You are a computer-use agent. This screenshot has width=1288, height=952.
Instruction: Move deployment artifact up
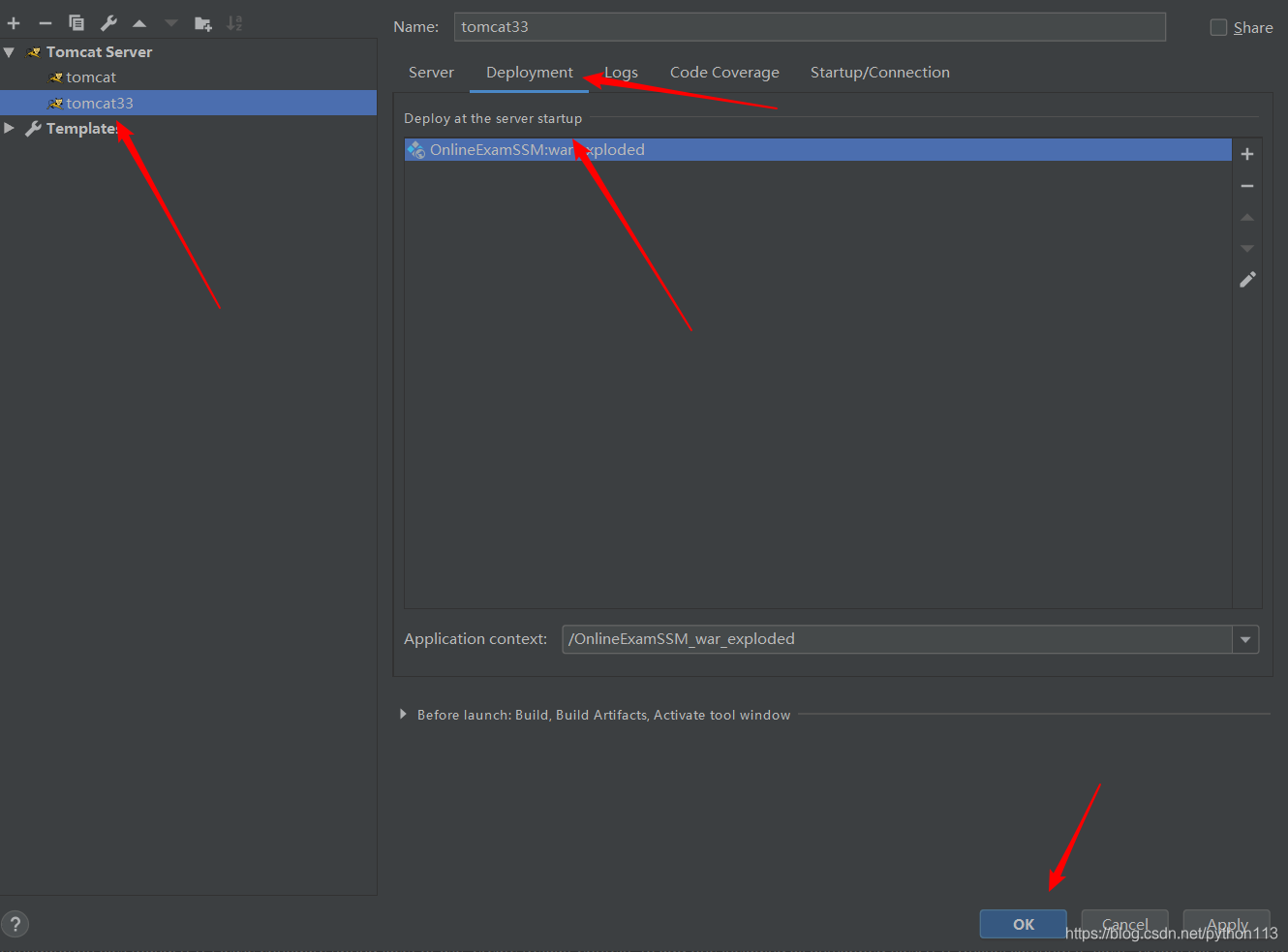coord(1247,217)
